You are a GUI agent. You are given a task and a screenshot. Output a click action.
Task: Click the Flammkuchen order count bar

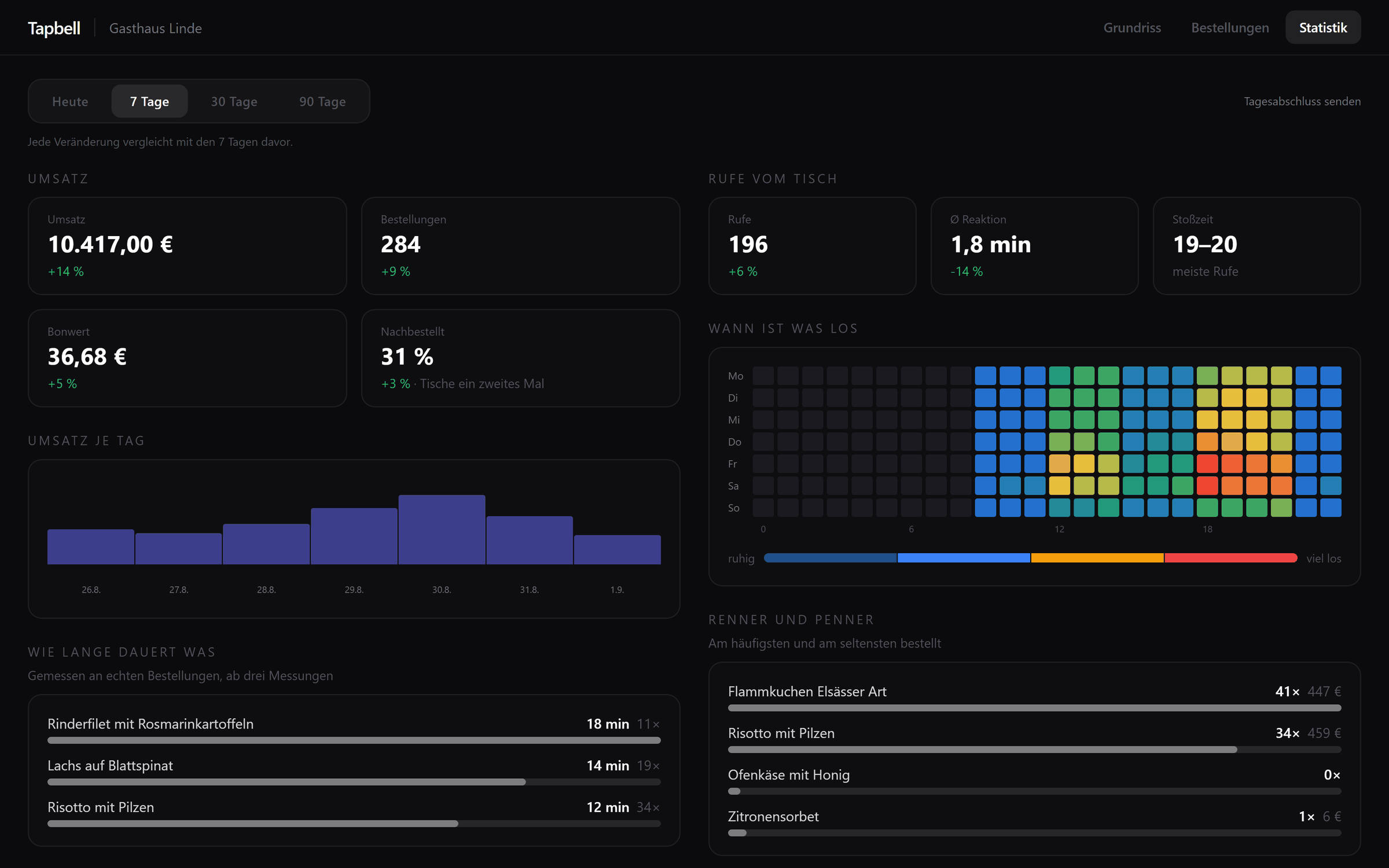coord(1035,708)
